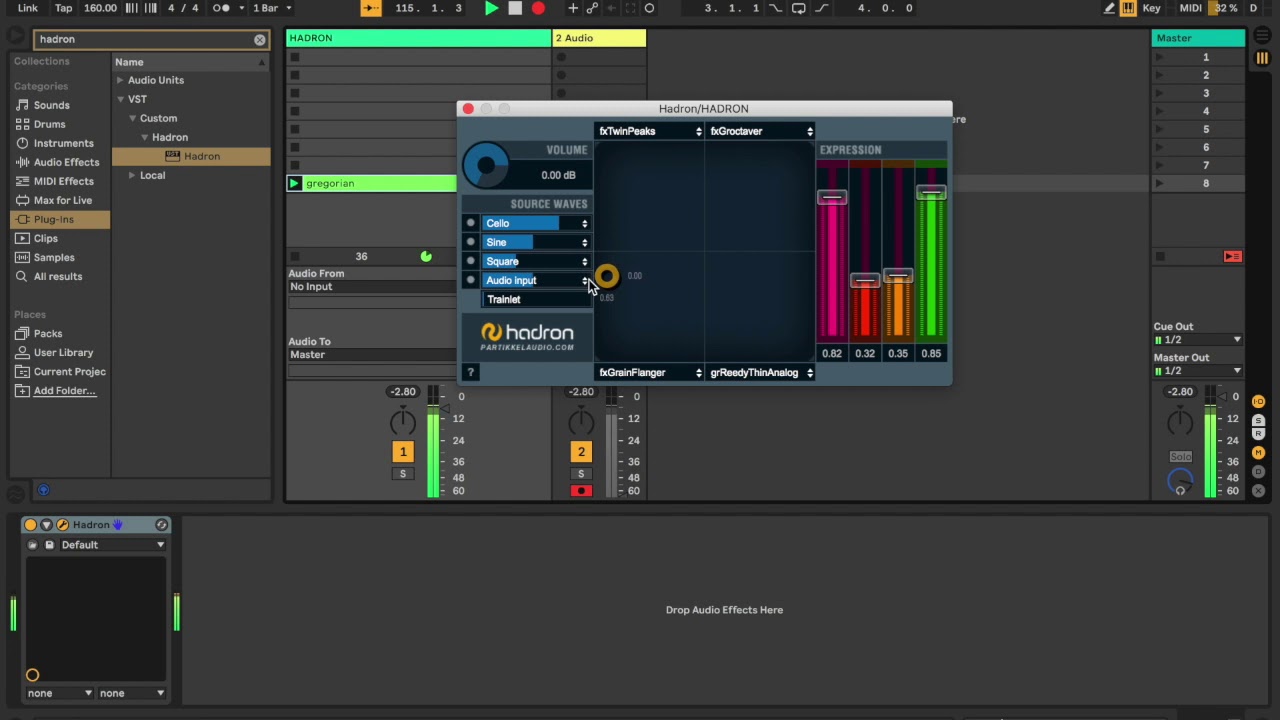The height and width of the screenshot is (720, 1280).
Task: Start playback with the green Play button
Action: (491, 8)
